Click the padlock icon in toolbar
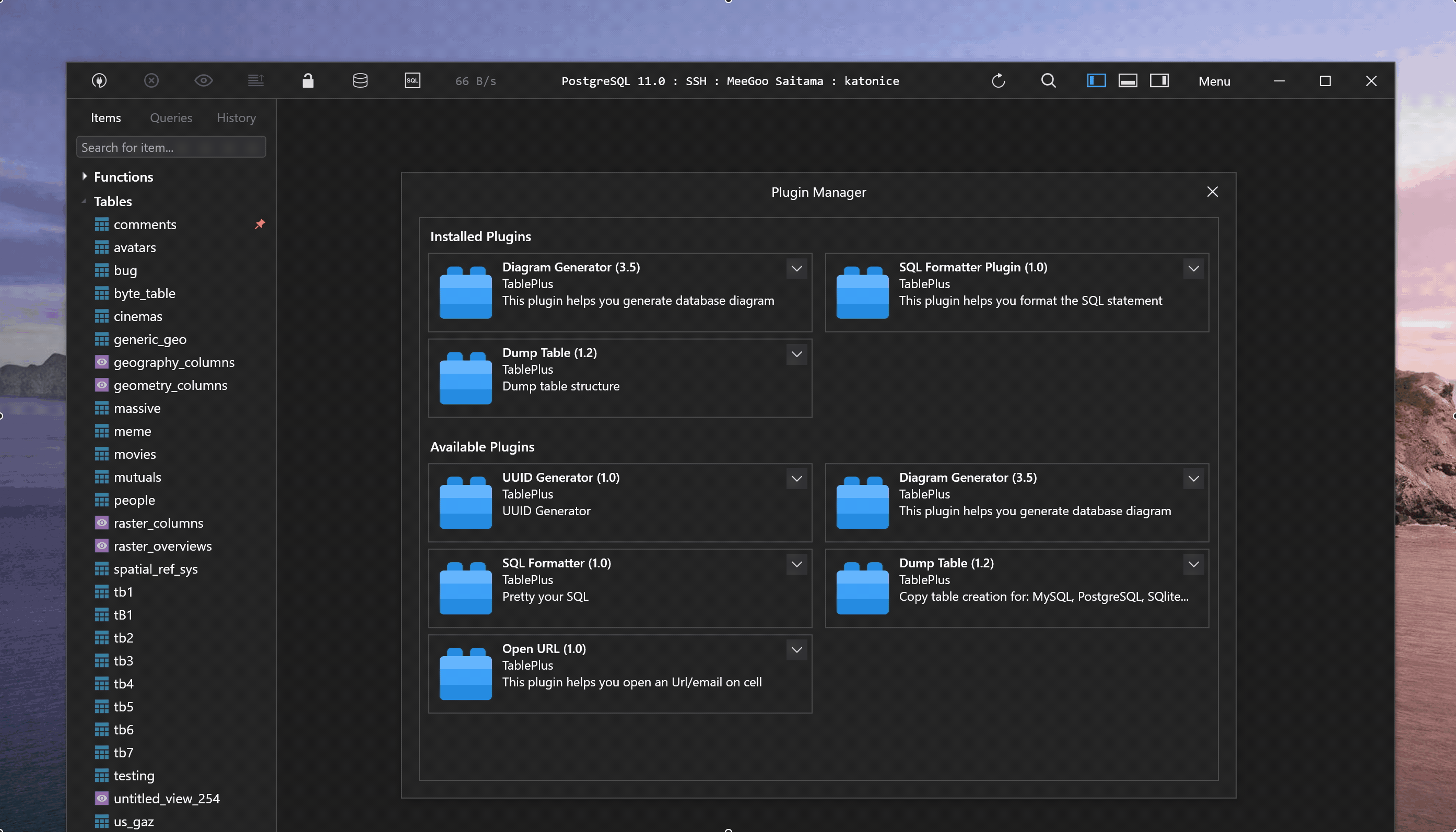Viewport: 1456px width, 832px height. (x=308, y=80)
